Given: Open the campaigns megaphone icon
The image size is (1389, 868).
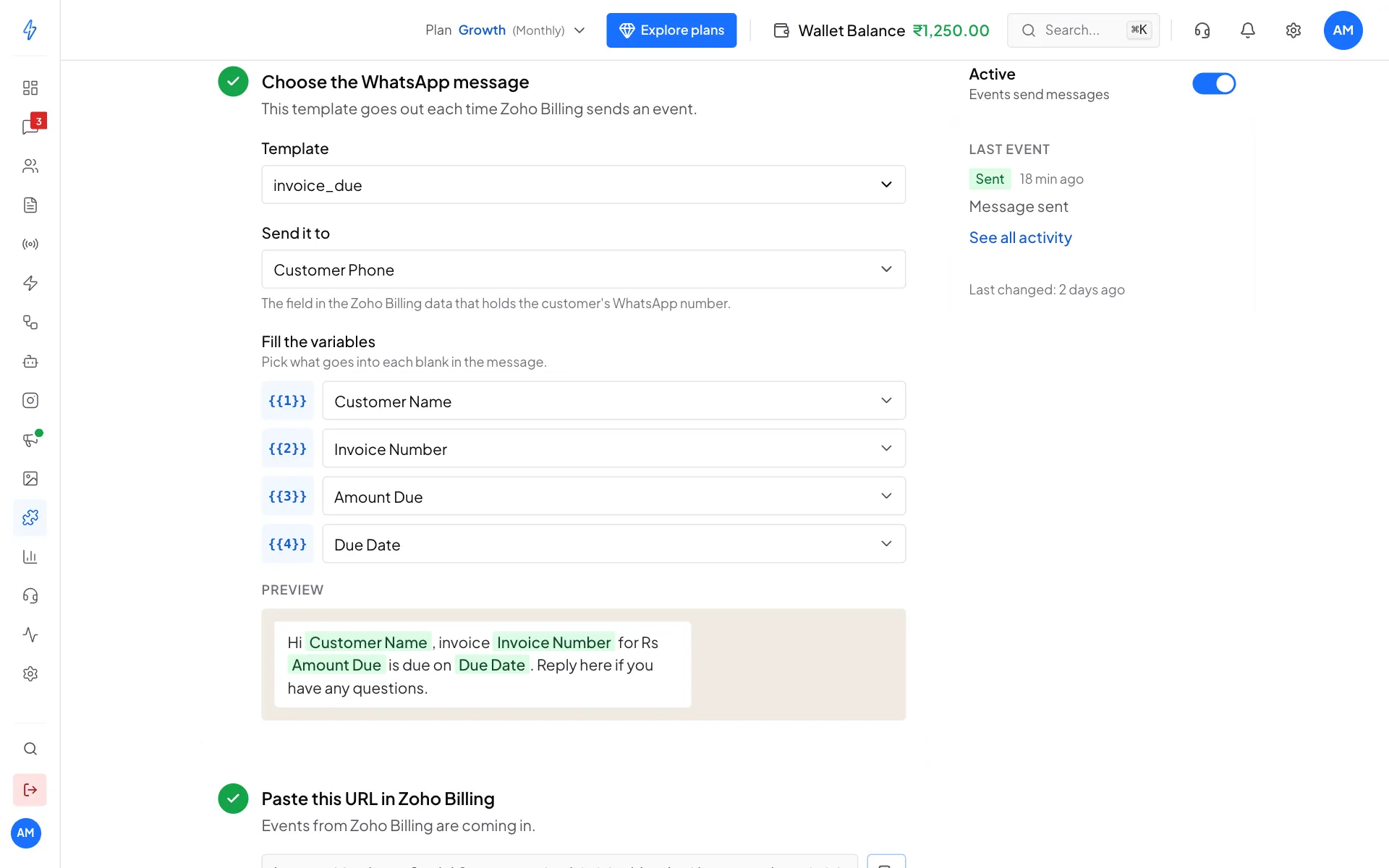Looking at the screenshot, I should pyautogui.click(x=30, y=439).
